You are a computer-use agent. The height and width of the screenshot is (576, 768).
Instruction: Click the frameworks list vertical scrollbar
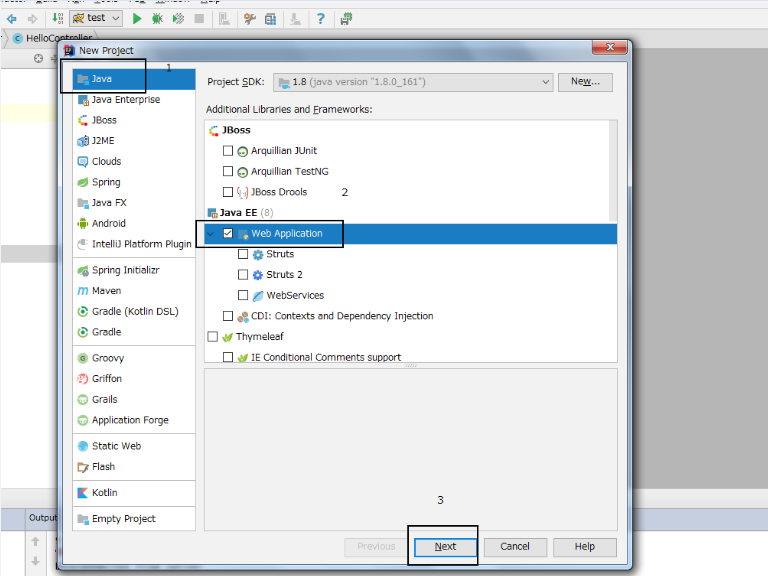[x=613, y=171]
